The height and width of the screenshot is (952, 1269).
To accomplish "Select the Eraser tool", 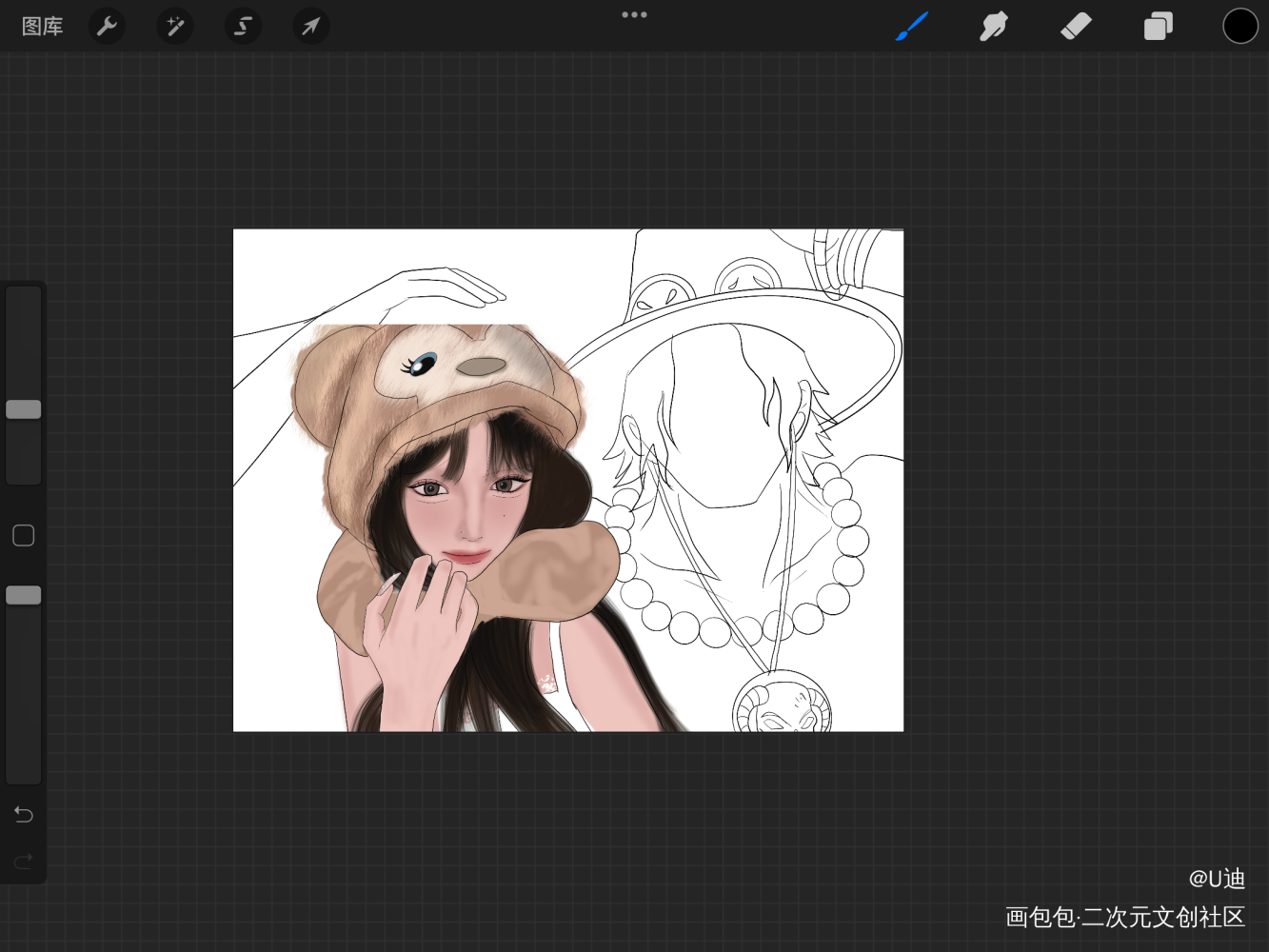I will coord(1076,27).
